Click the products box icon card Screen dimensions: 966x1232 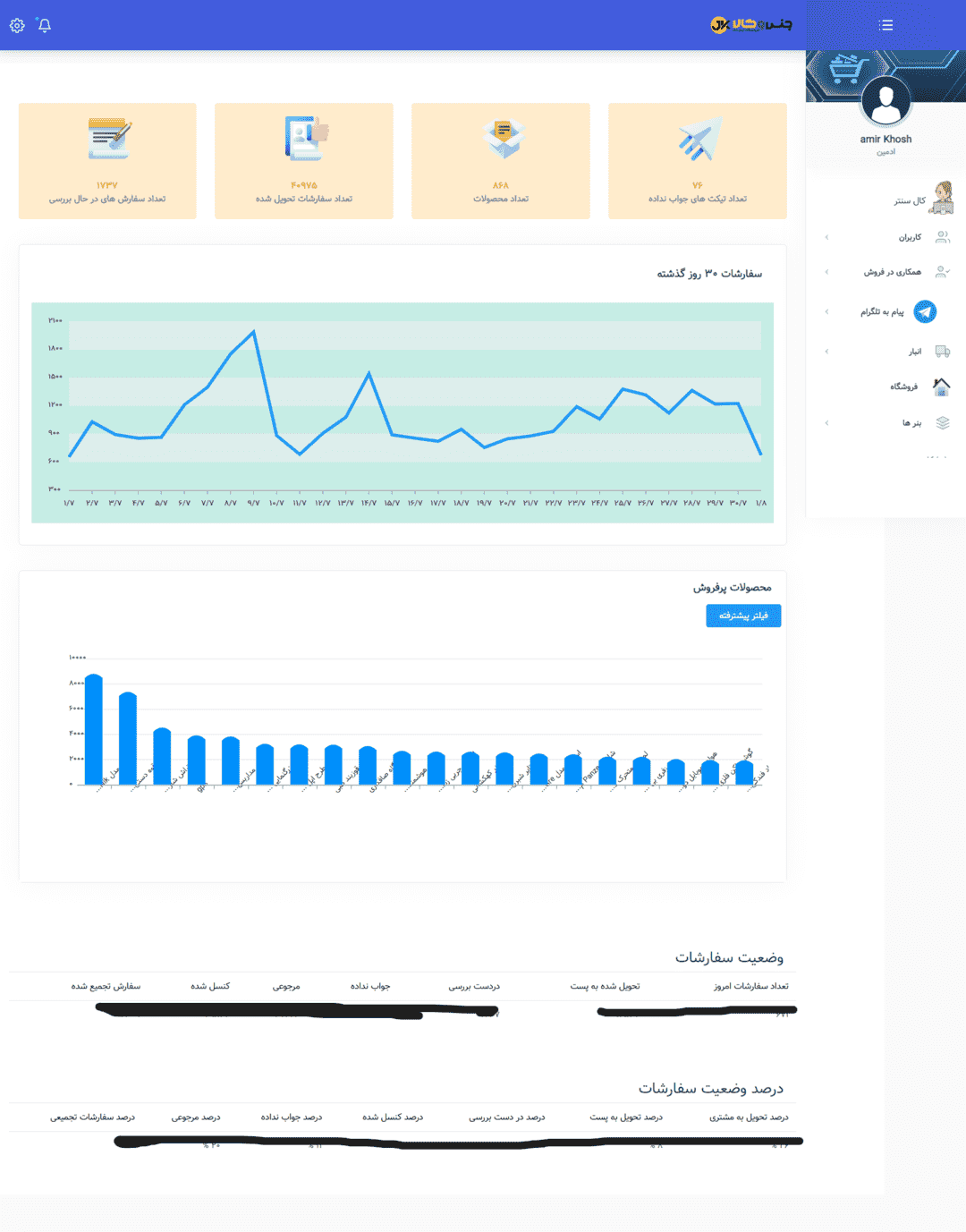[501, 140]
